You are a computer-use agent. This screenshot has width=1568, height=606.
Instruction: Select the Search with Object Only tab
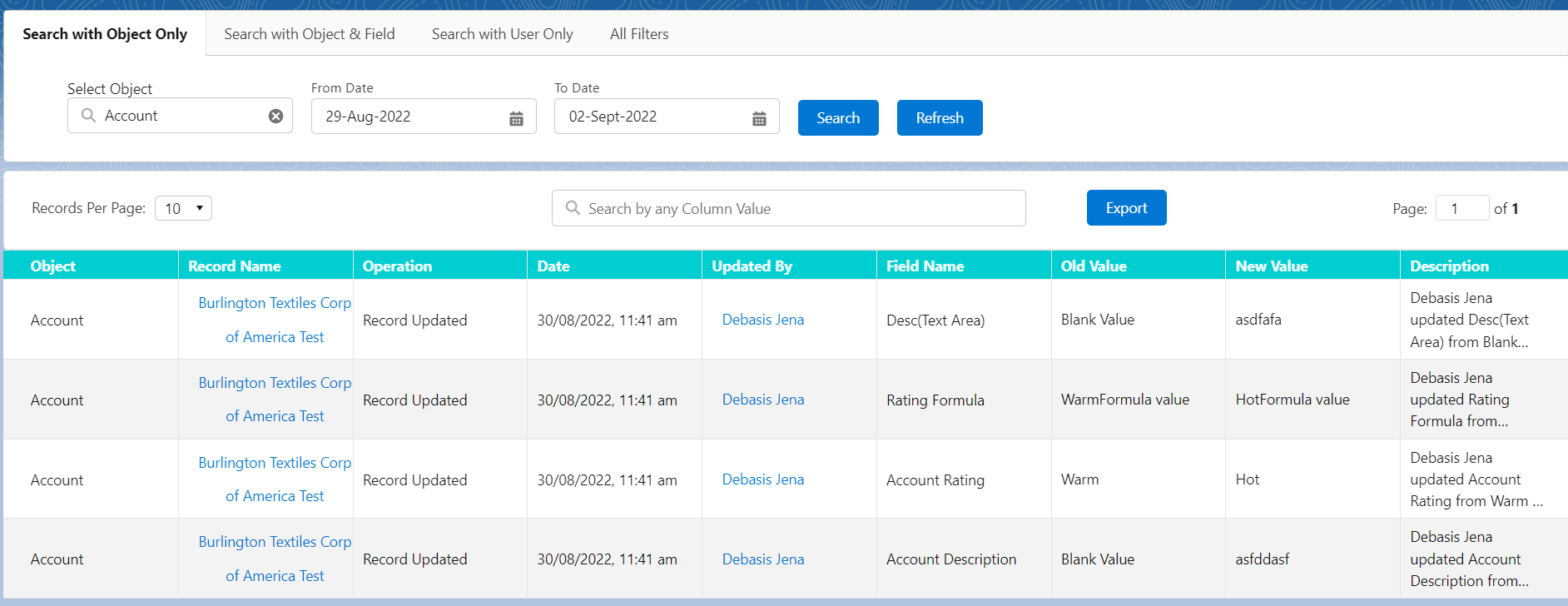coord(105,34)
